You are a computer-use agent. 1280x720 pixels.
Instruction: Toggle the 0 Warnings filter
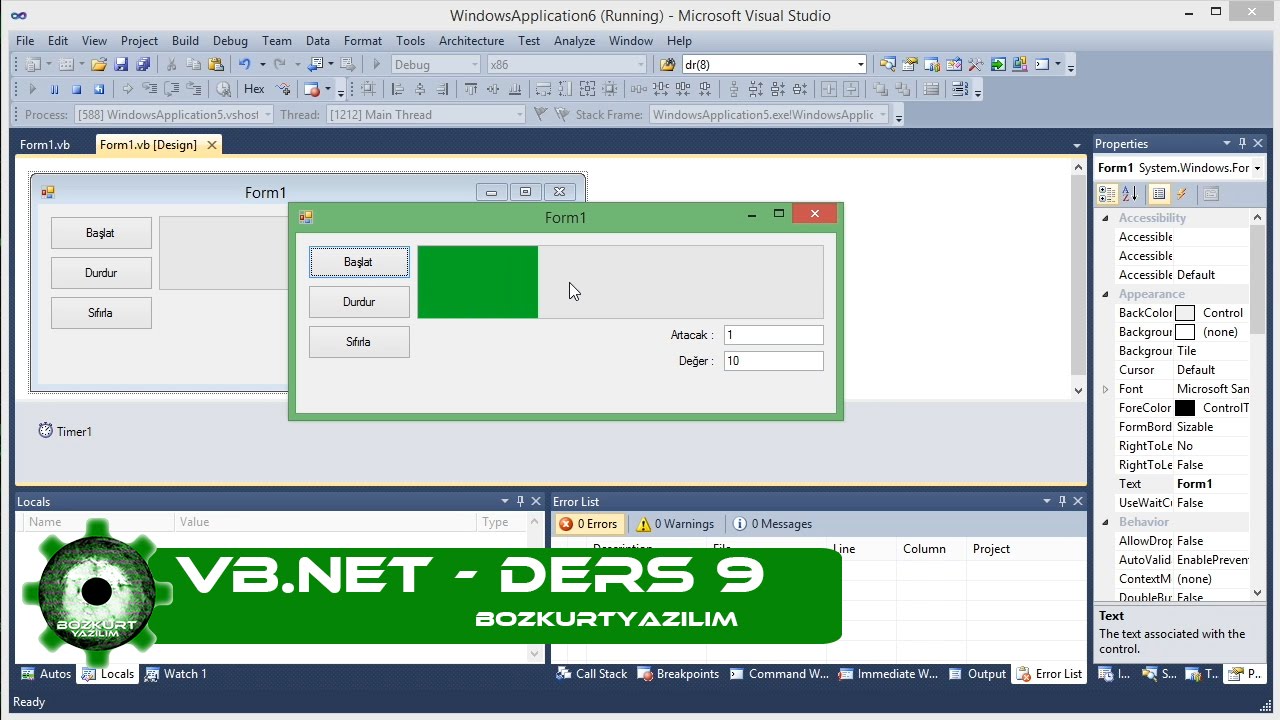675,524
